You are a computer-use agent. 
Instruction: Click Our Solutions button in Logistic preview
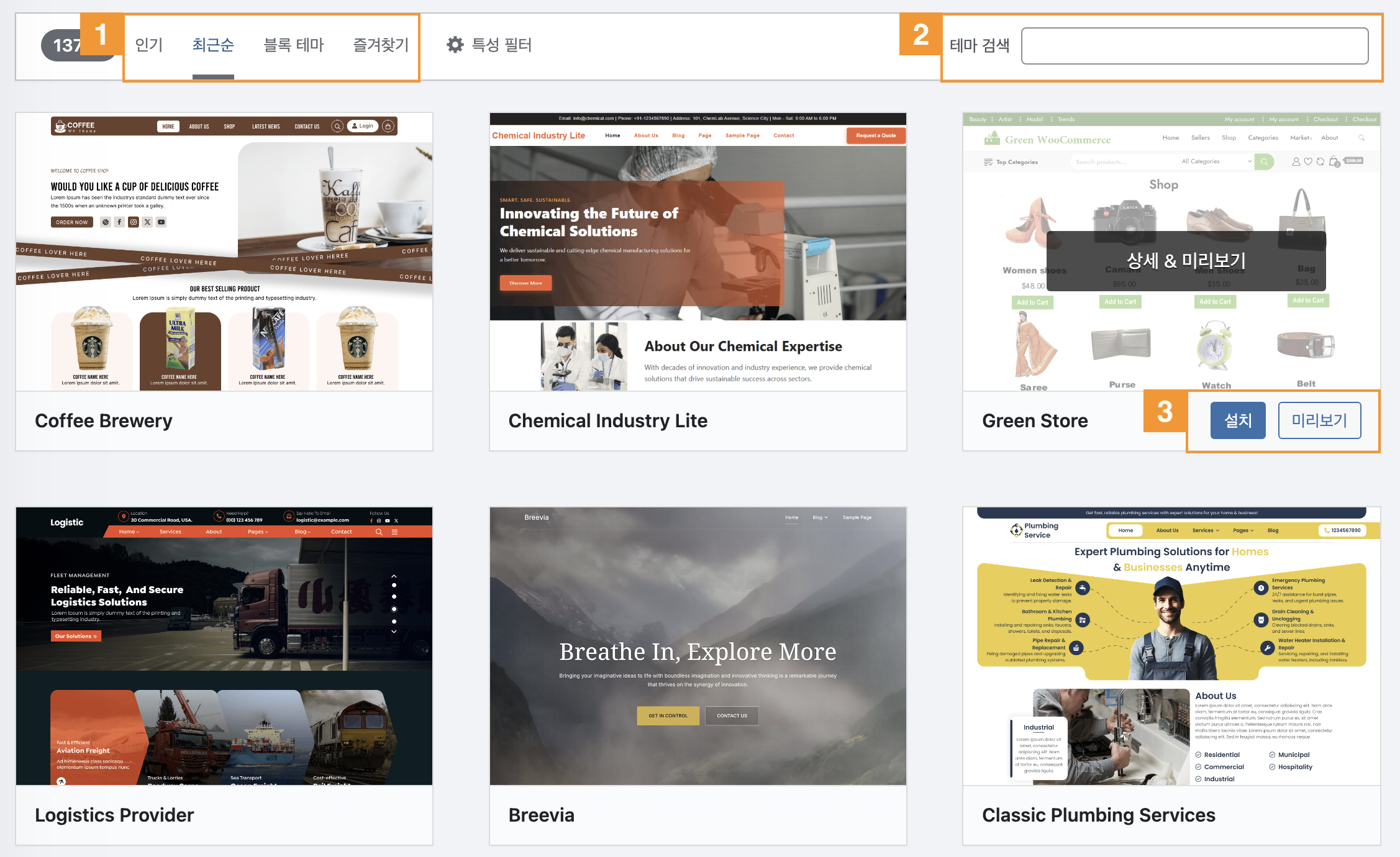[76, 636]
